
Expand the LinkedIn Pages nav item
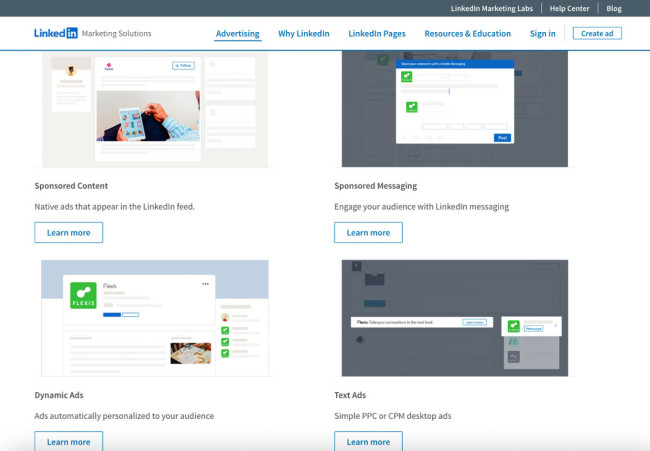click(x=376, y=33)
